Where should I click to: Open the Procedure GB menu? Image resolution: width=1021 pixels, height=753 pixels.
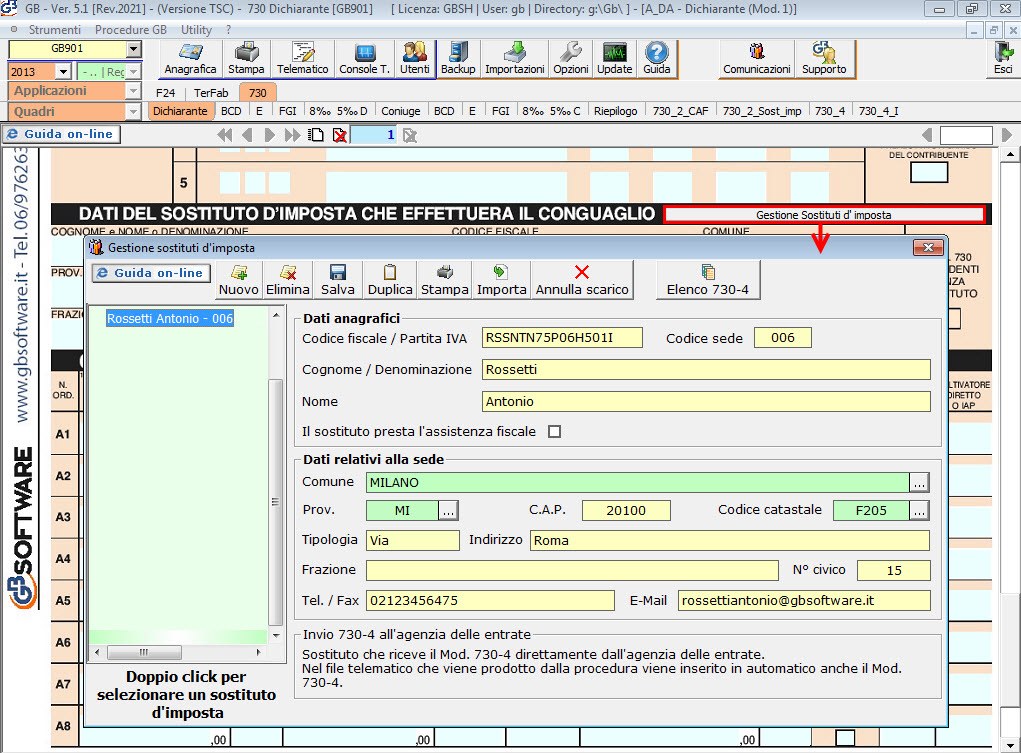coord(131,30)
